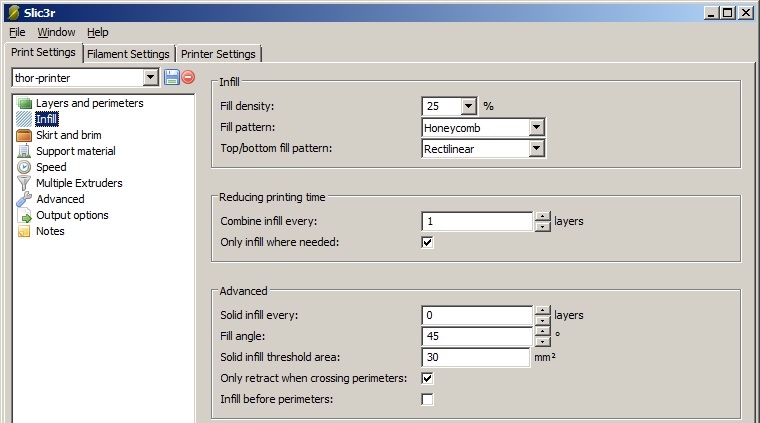
Task: Click the Multiple Extruders funnel icon
Action: click(x=24, y=183)
